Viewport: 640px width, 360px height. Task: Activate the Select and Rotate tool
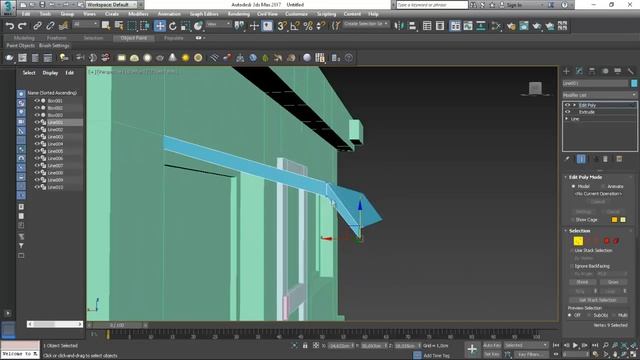(173, 26)
